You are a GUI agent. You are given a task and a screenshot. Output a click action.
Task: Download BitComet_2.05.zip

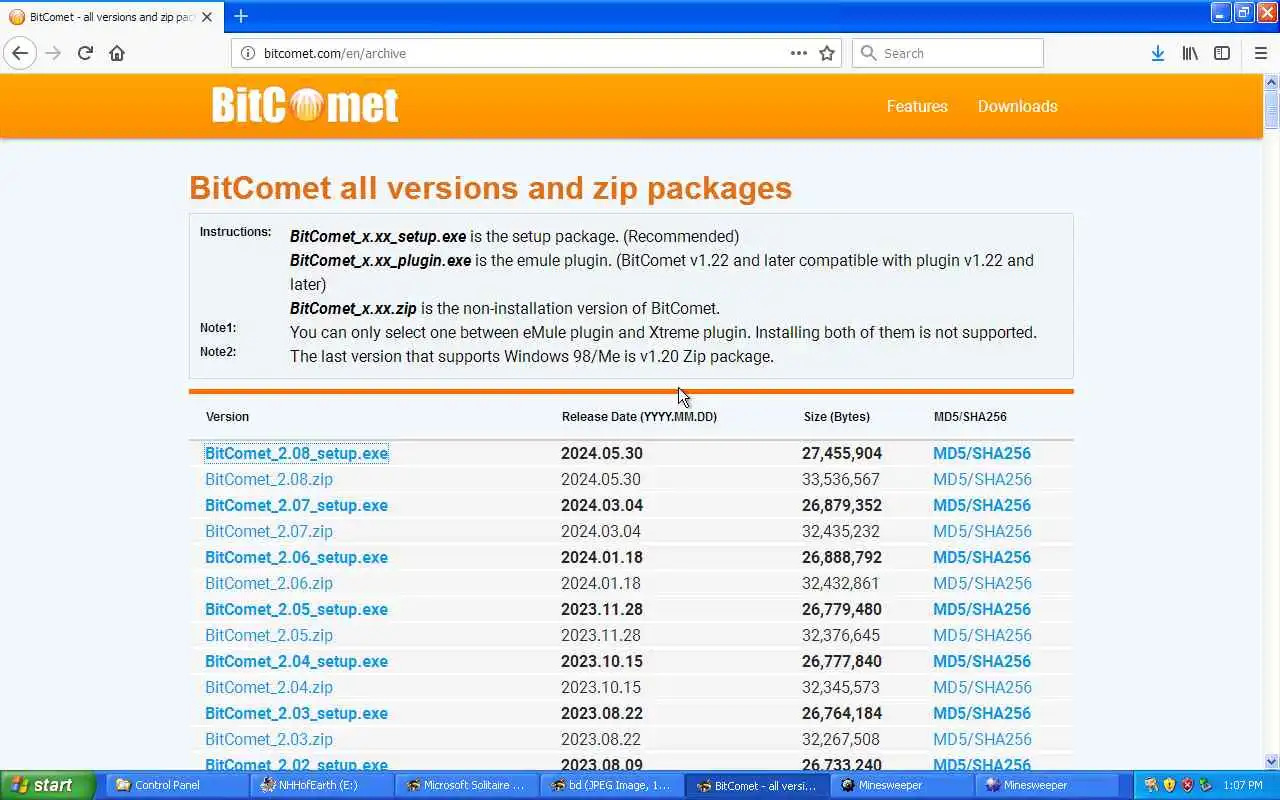pyautogui.click(x=269, y=635)
